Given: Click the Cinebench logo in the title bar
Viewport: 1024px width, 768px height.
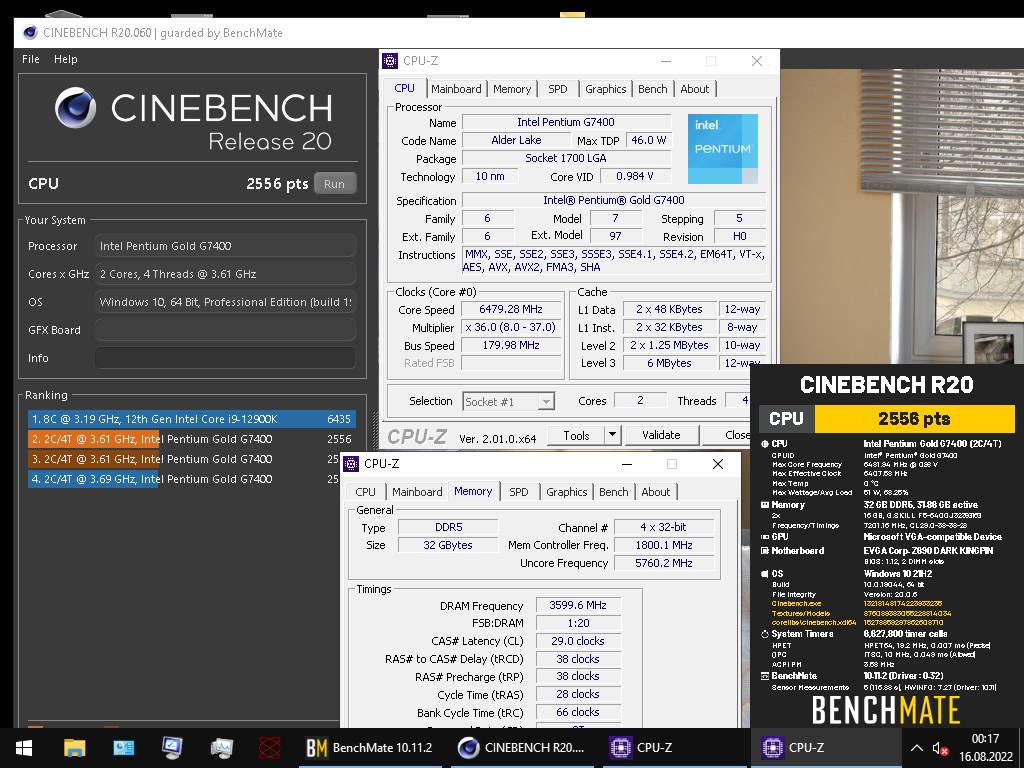Looking at the screenshot, I should 30,33.
